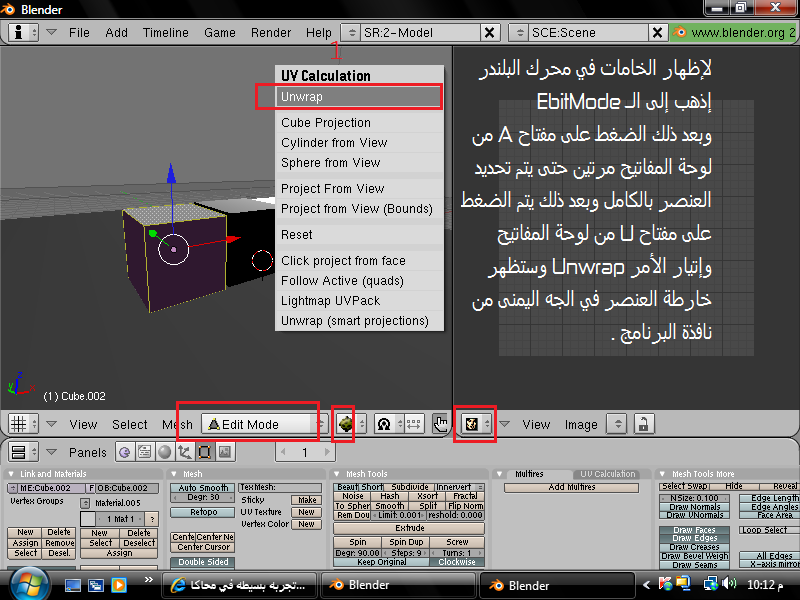Open the Render menu
The image size is (800, 600).
pos(270,33)
